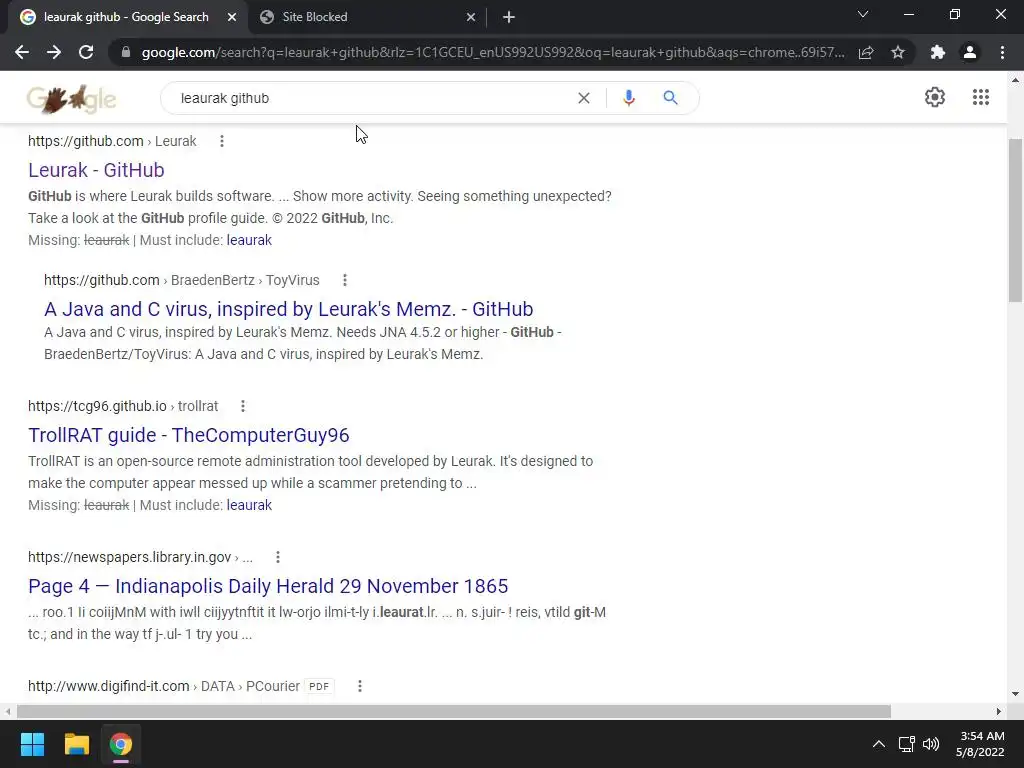Switch to the Site Blocked tab
Screen dimensions: 1024x768
(x=368, y=17)
